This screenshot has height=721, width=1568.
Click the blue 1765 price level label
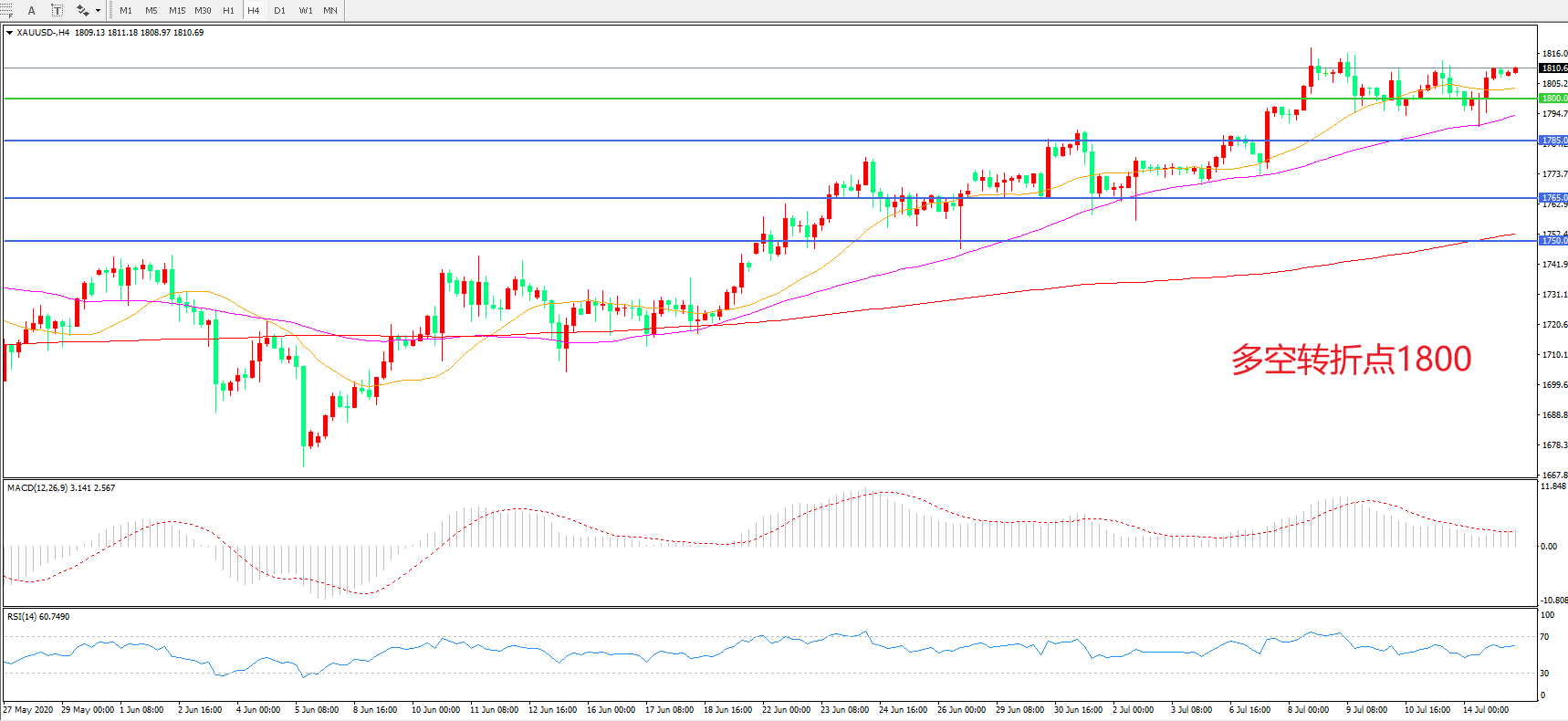click(x=1553, y=198)
